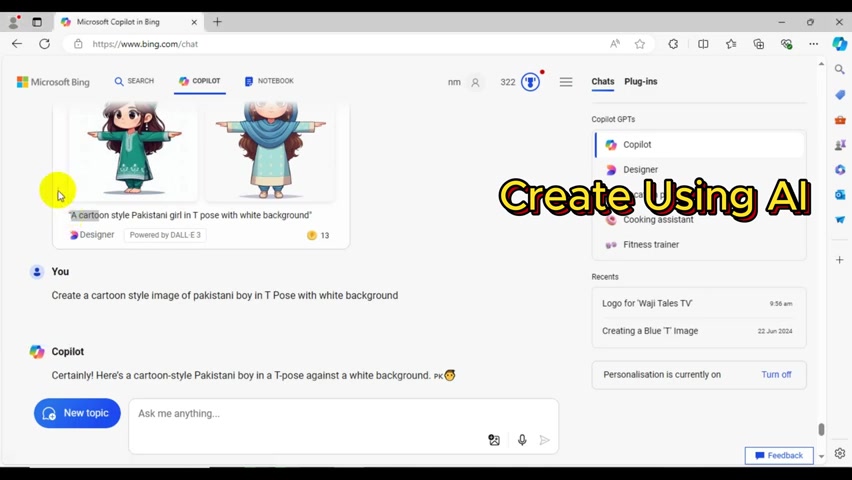Start a New topic
The image size is (852, 480).
pos(77,413)
